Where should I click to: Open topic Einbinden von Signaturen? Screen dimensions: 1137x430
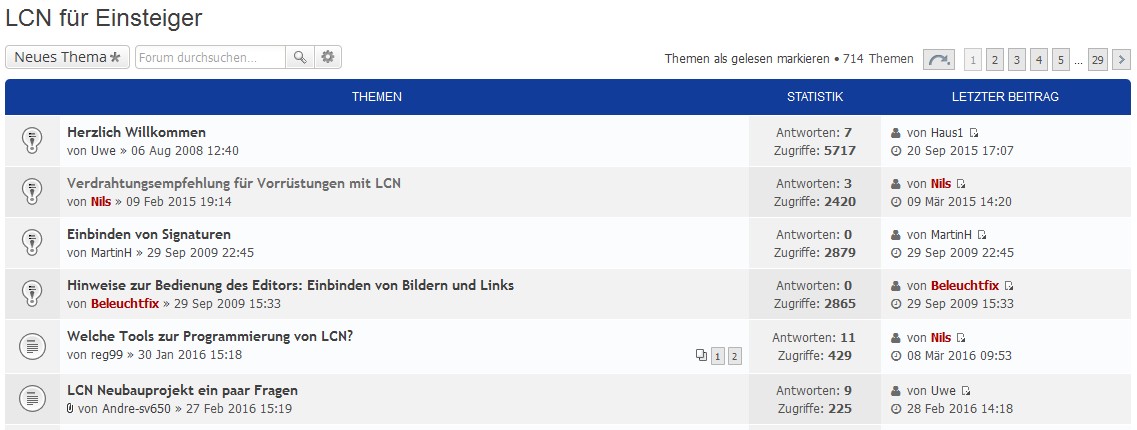[x=148, y=234]
